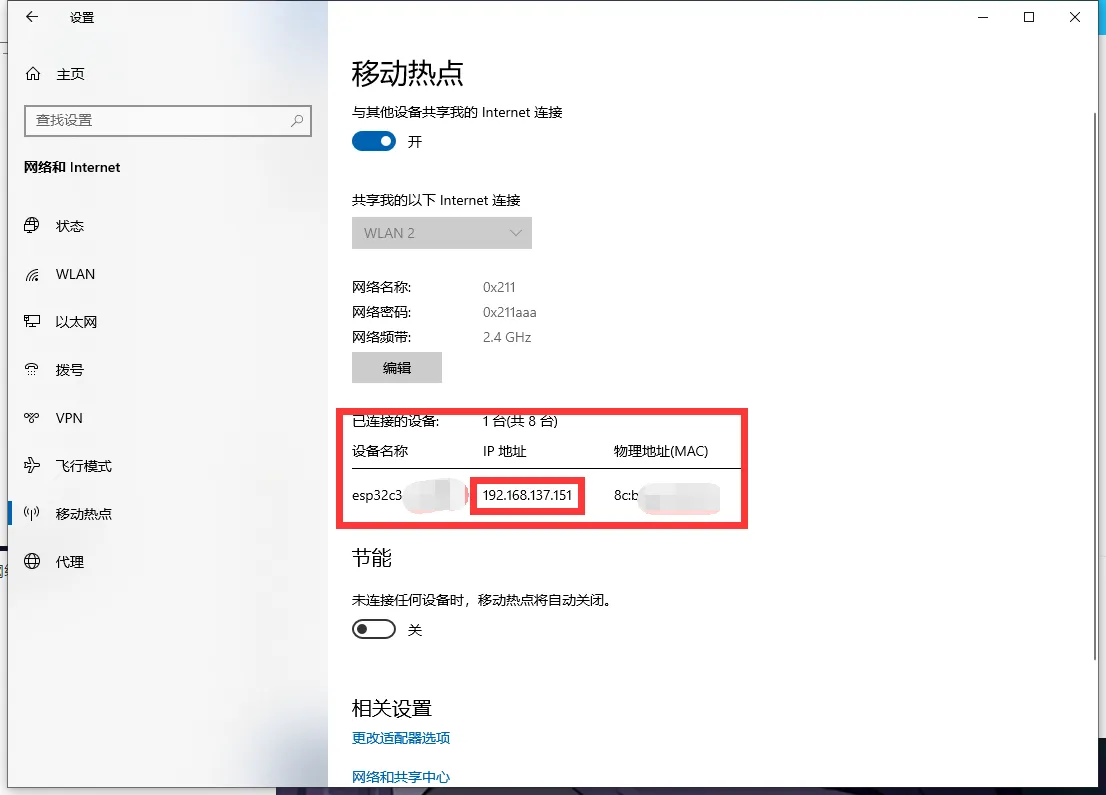1106x795 pixels.
Task: Turn off the mobile hotspot sharing toggle
Action: coord(374,141)
